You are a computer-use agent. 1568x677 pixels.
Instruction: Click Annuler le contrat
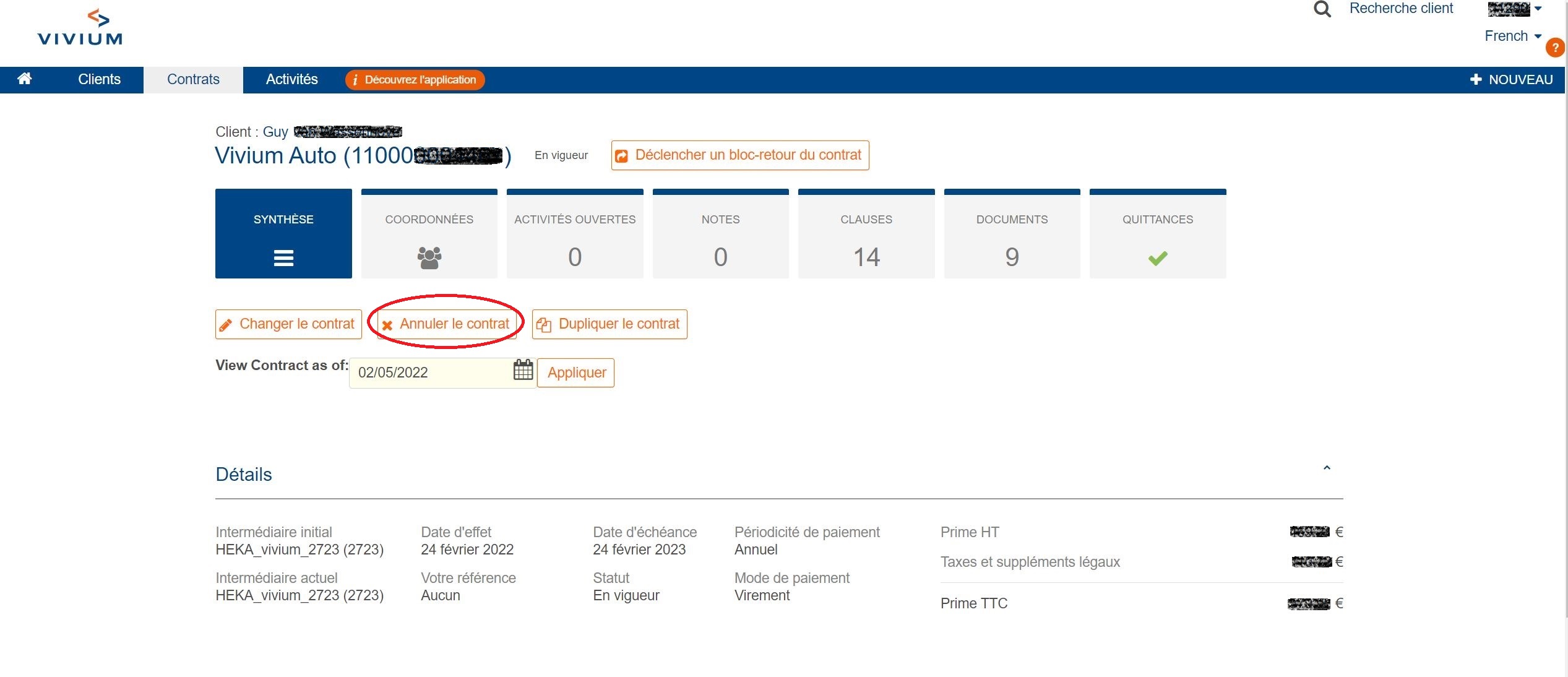(x=446, y=324)
